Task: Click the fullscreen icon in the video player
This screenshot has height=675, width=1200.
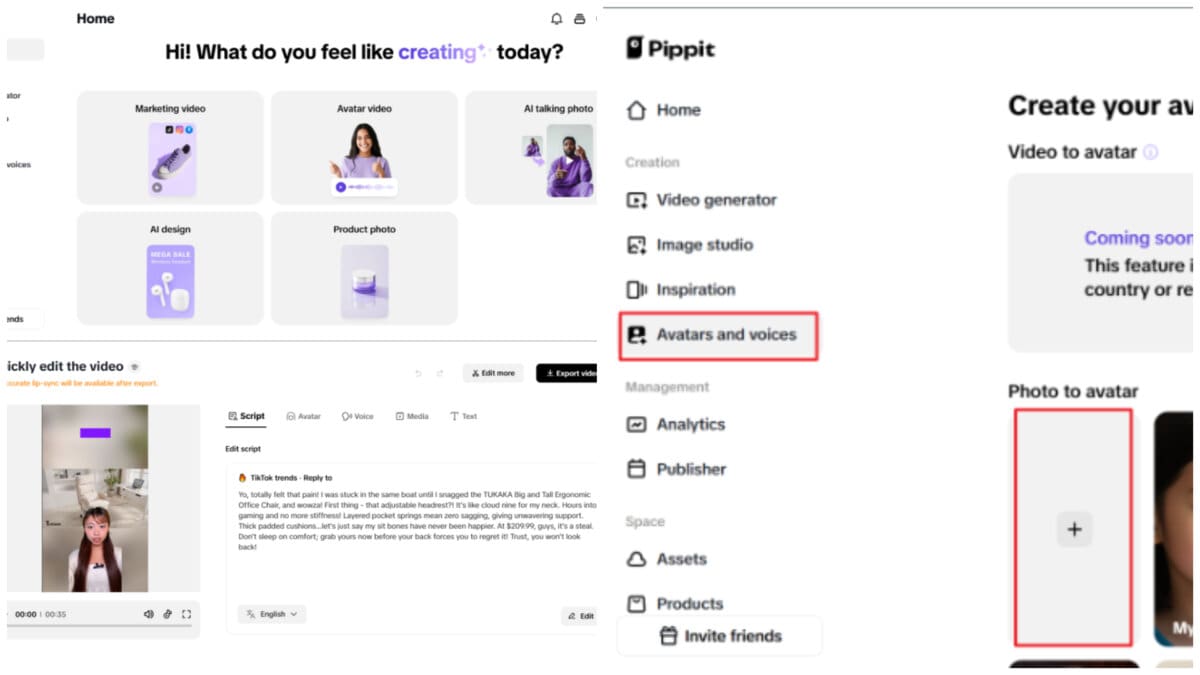Action: (186, 614)
